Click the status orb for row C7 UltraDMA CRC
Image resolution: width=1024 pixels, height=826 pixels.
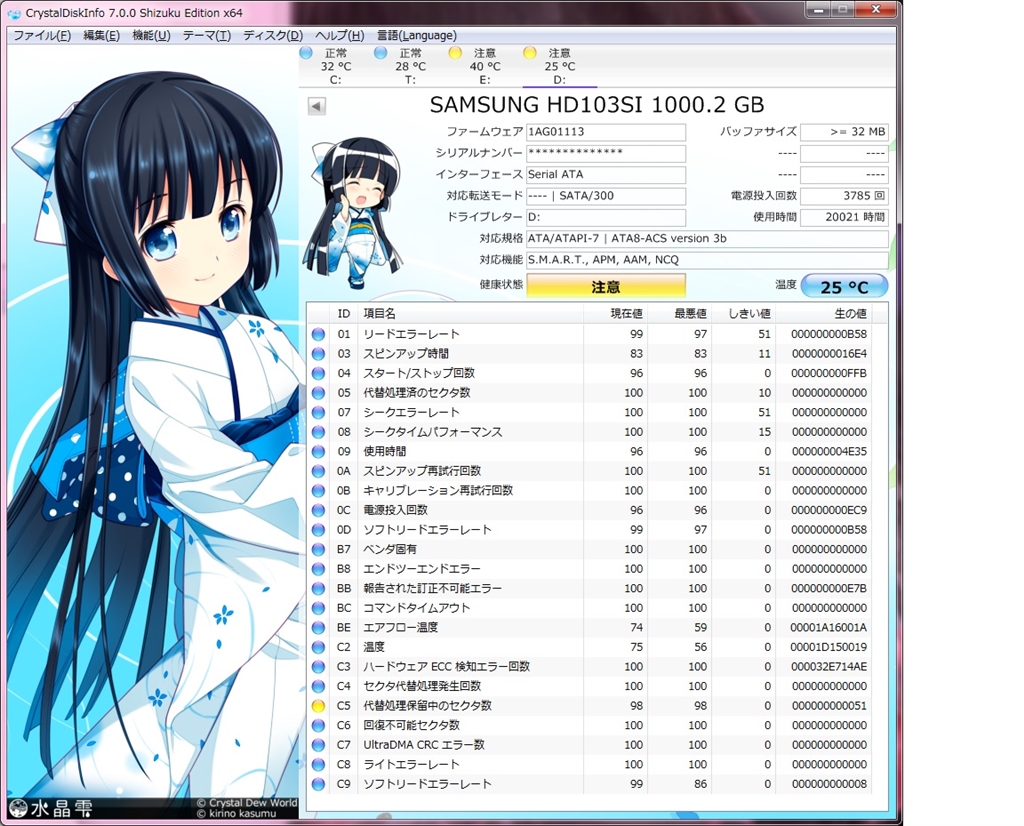[x=318, y=745]
